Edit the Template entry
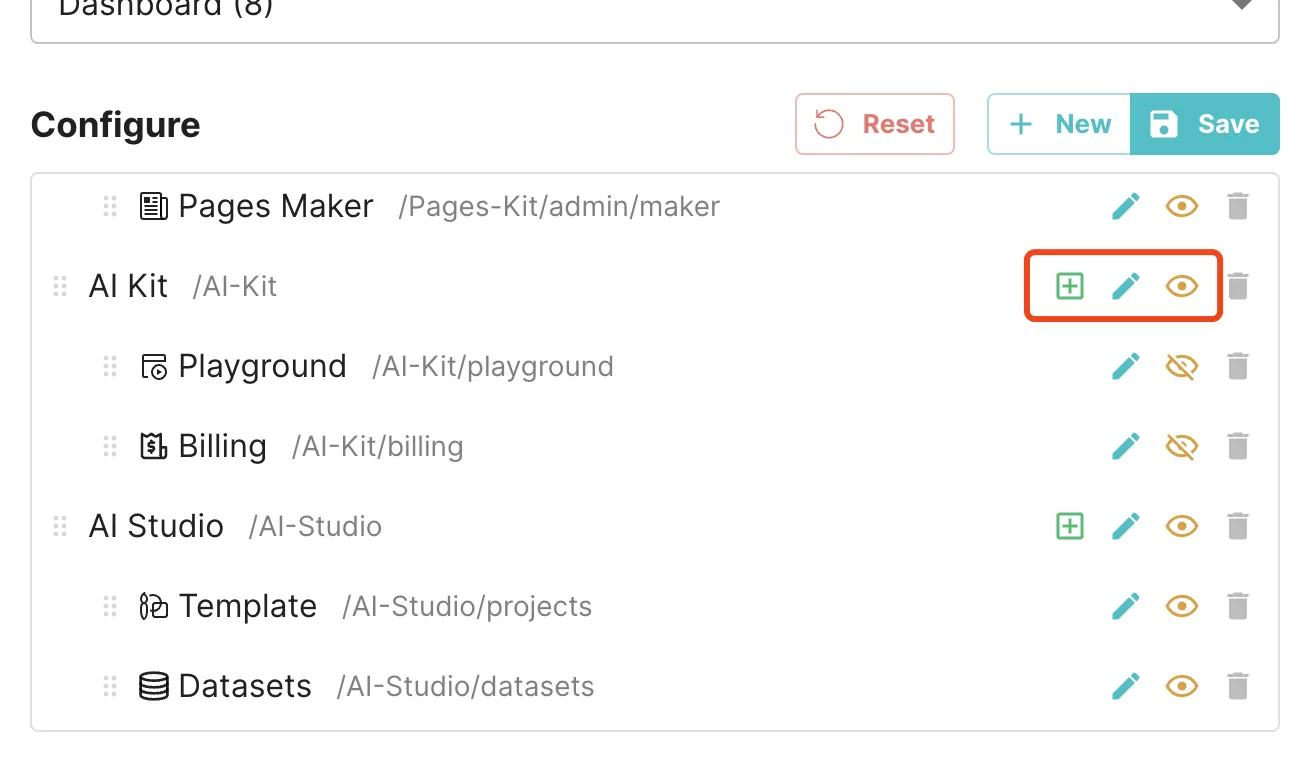Image resolution: width=1298 pixels, height=758 pixels. (x=1126, y=607)
